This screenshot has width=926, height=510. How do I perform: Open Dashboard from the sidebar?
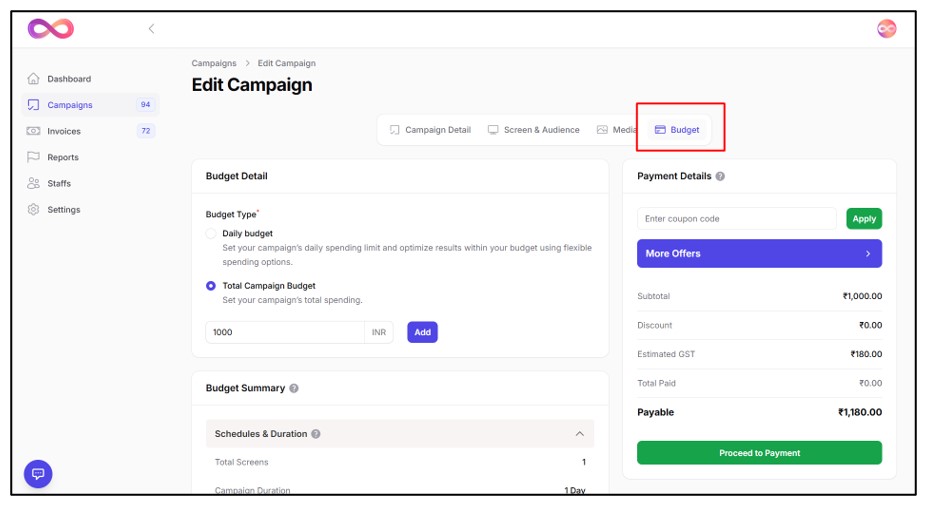point(68,79)
